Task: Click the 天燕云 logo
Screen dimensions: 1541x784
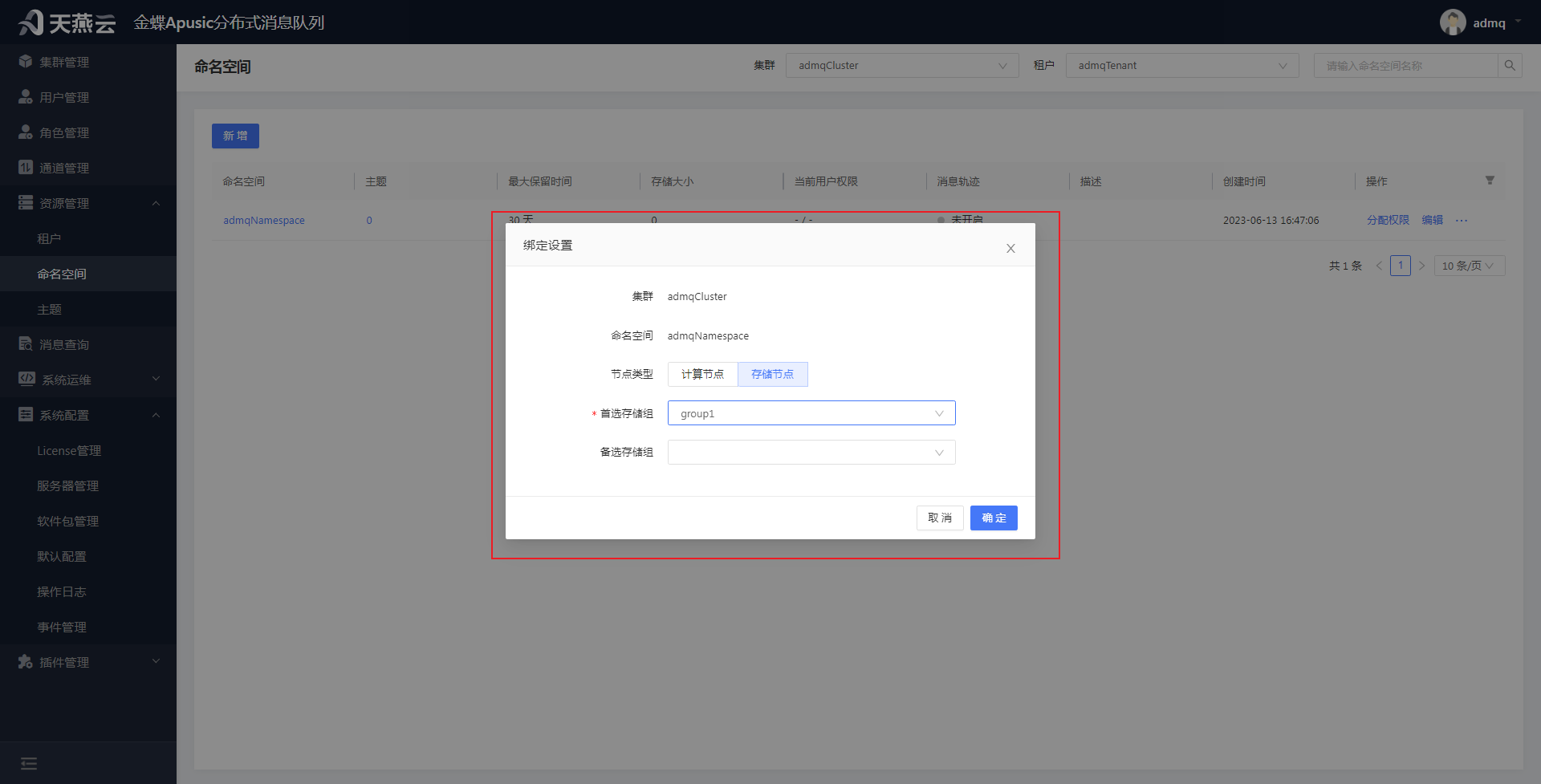Action: (x=67, y=22)
